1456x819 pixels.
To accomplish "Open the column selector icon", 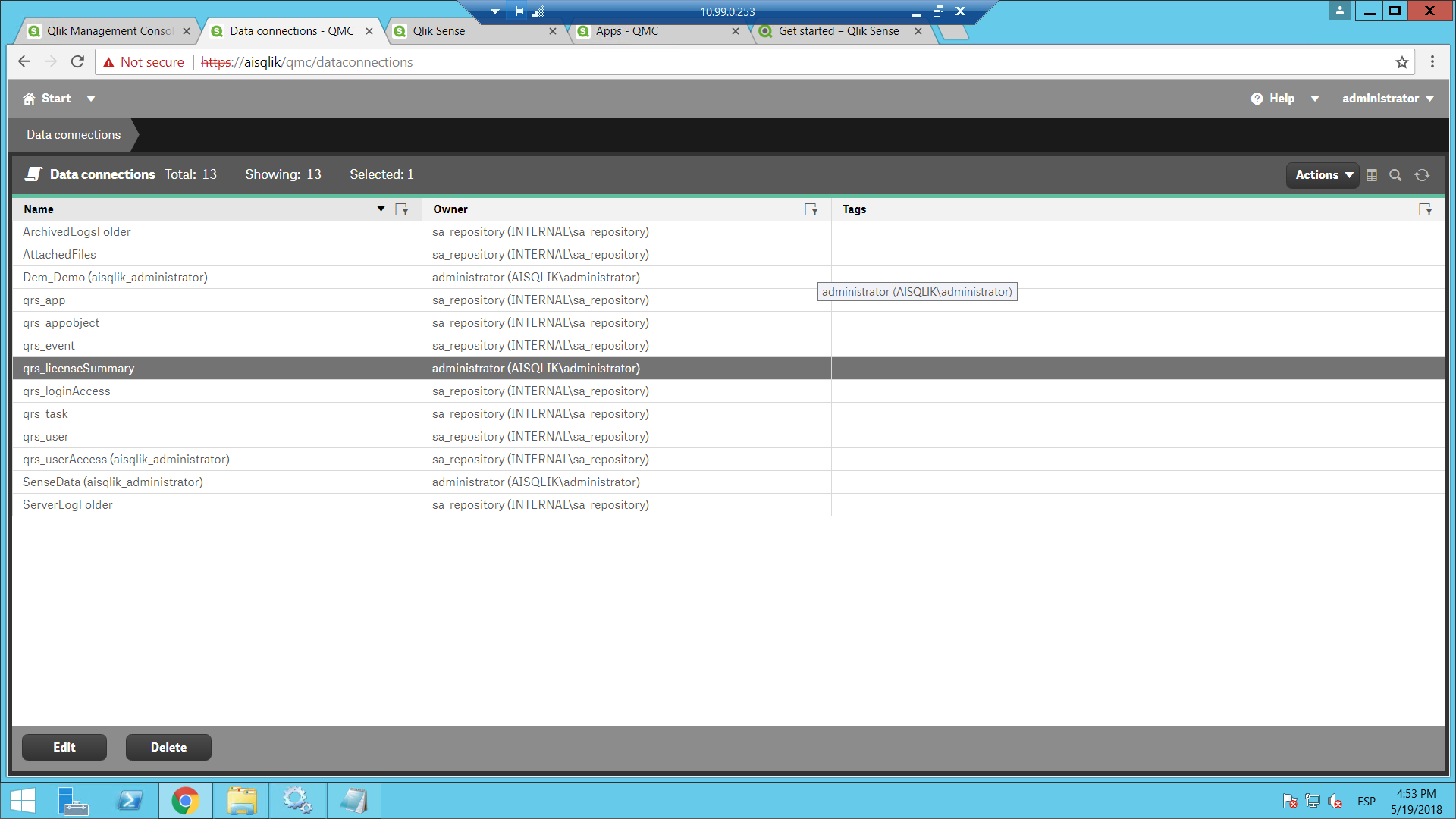I will (x=1372, y=175).
